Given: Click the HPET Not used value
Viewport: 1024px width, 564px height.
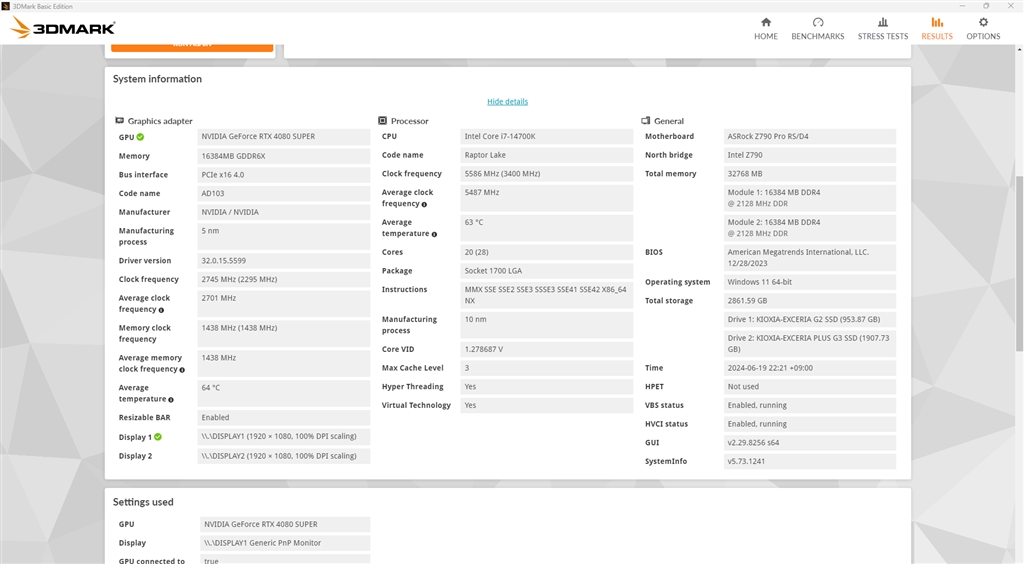Looking at the screenshot, I should (x=810, y=386).
